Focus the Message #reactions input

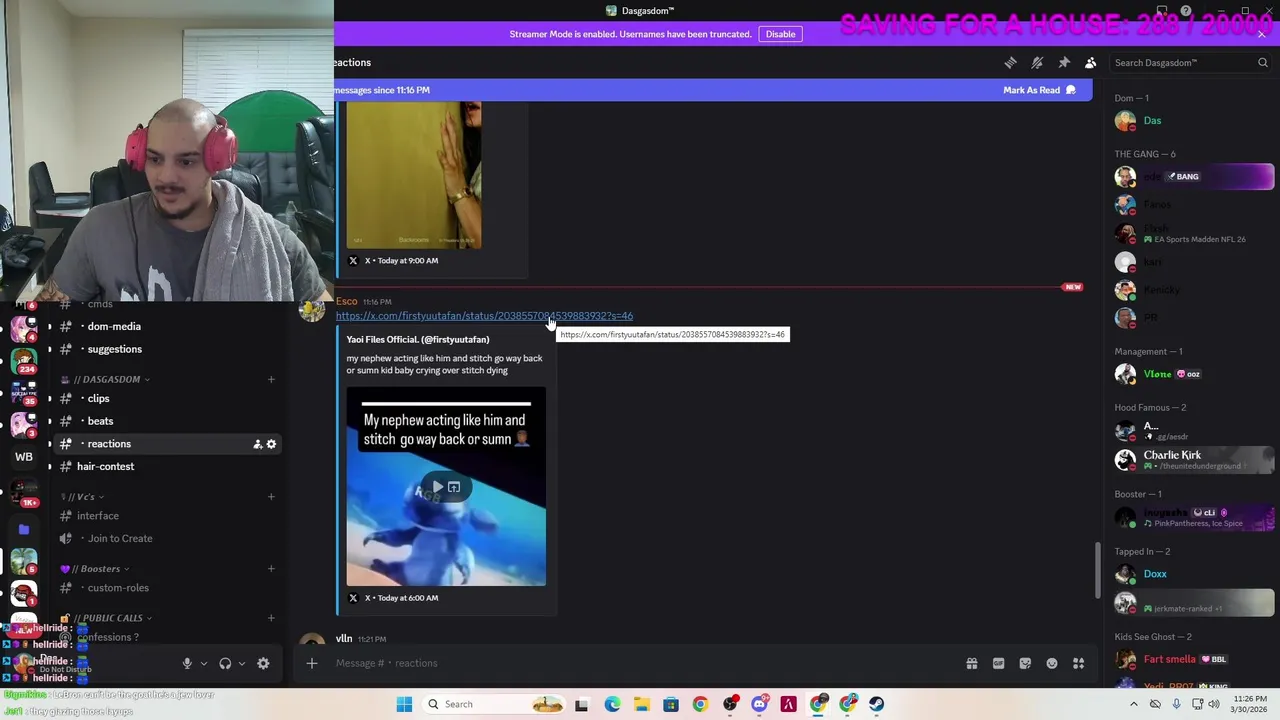[640, 663]
